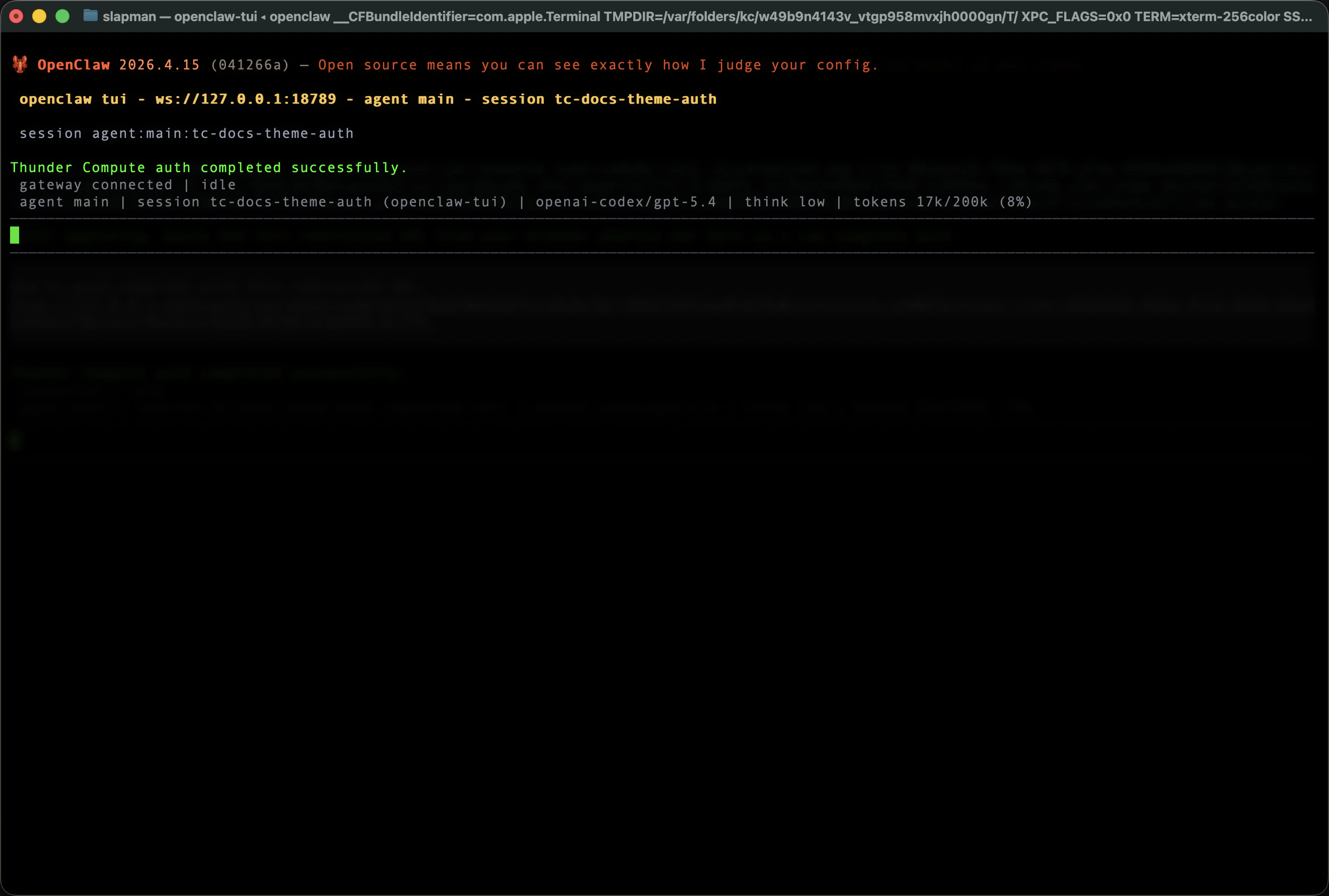Screen dimensions: 1329x896
Task: Click the OpenClaw lobster logo icon
Action: tap(20, 64)
